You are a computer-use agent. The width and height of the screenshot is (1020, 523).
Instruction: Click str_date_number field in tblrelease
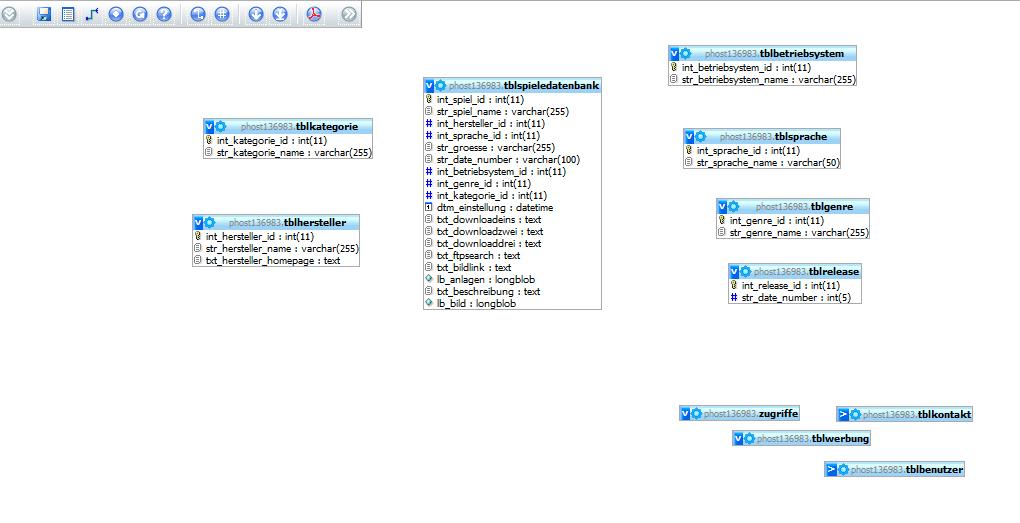click(x=796, y=297)
